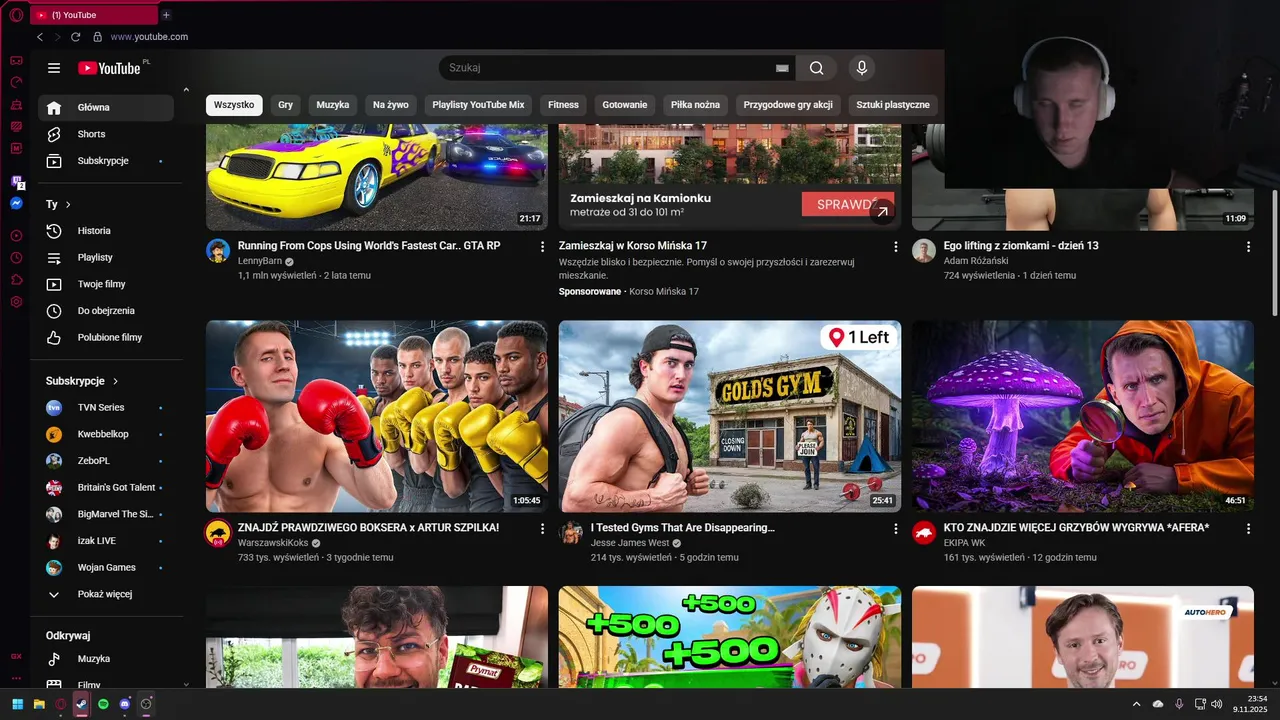Select the Gotowanie filter chip
This screenshot has height=720, width=1280.
tap(625, 105)
